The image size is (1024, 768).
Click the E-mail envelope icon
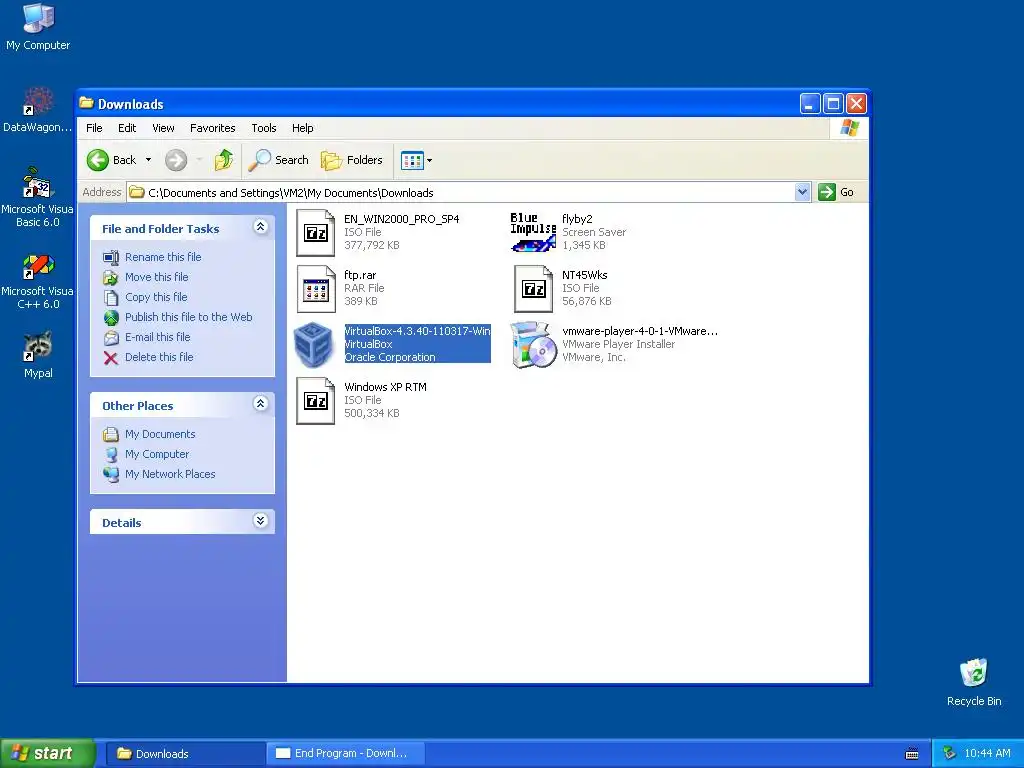[x=111, y=338]
